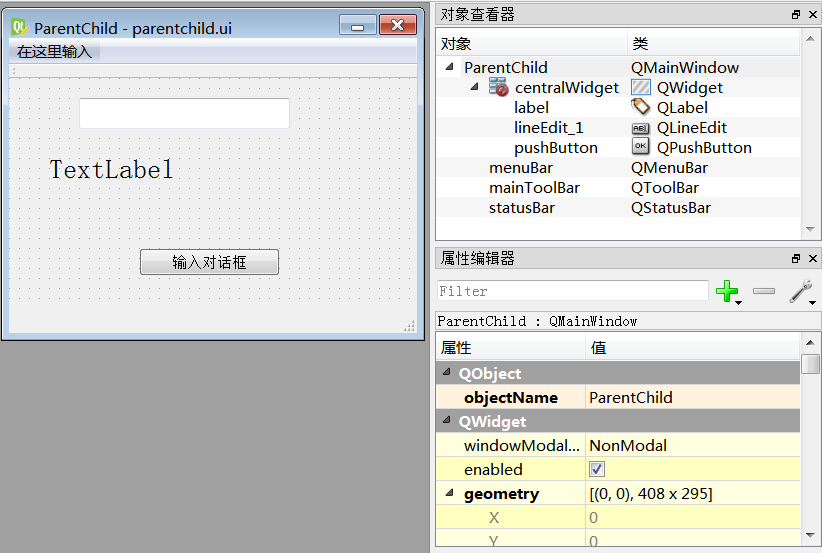Close the Object Inspector panel
The height and width of the screenshot is (553, 822).
tap(813, 15)
